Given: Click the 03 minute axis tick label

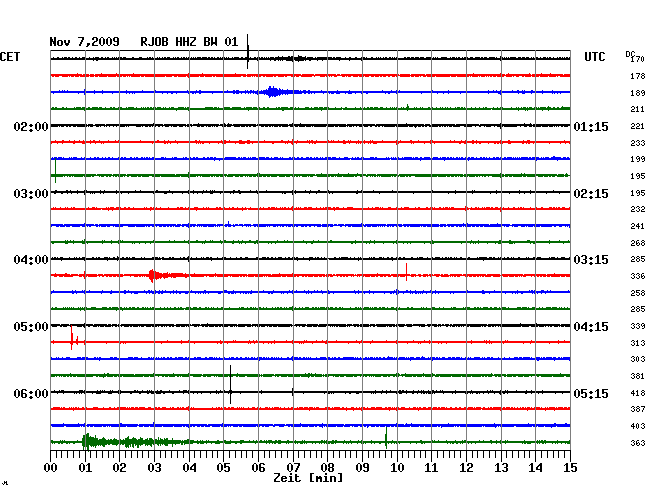Looking at the screenshot, I should point(154,467).
